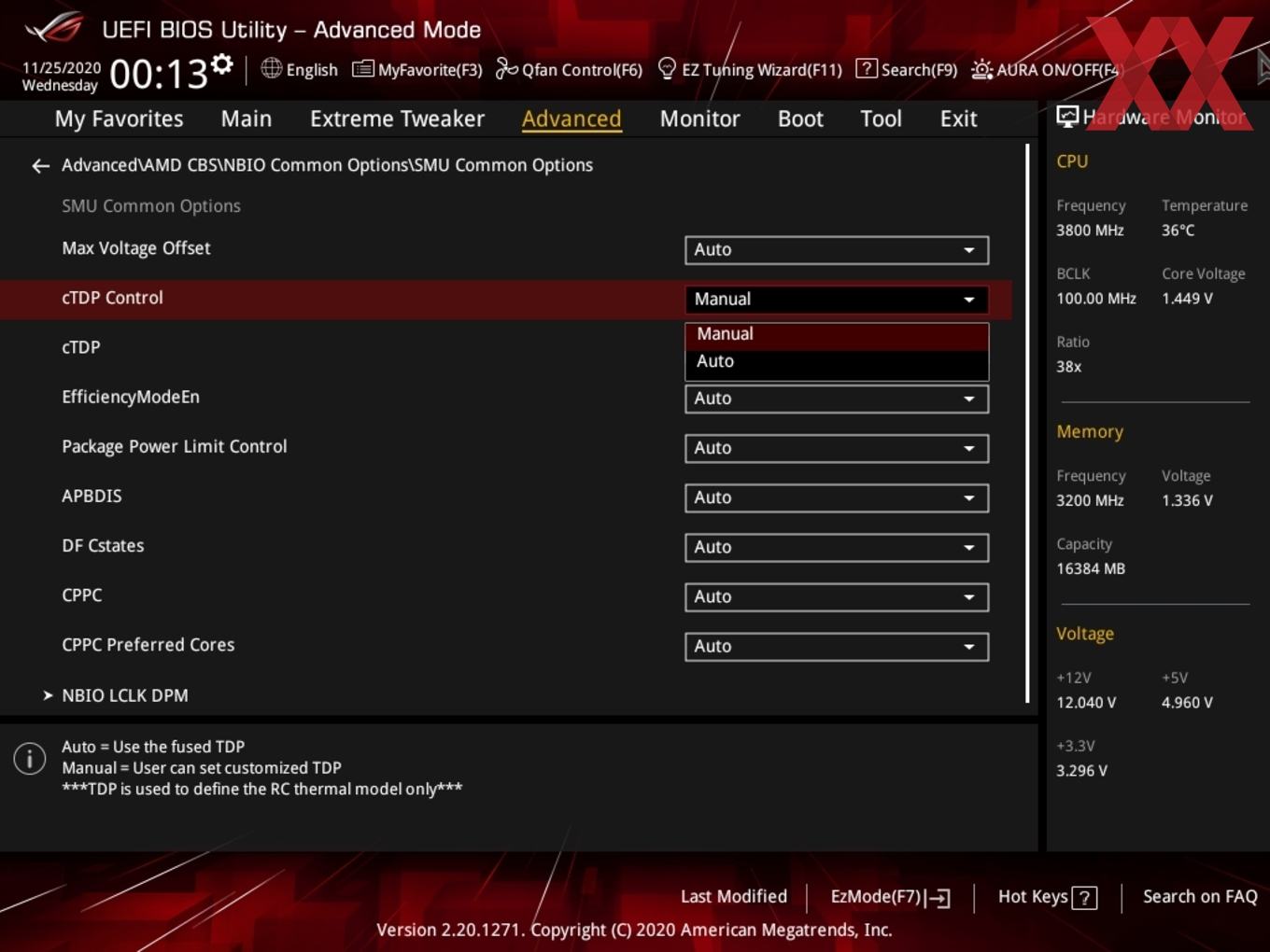
Task: Open Search(F9) label
Action: (919, 70)
